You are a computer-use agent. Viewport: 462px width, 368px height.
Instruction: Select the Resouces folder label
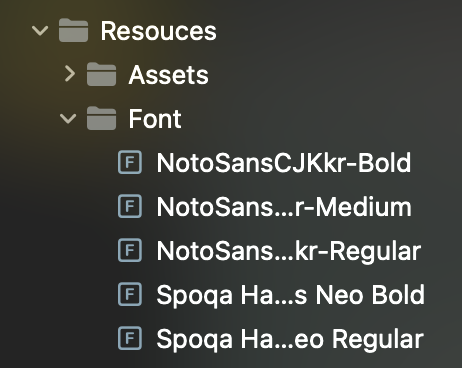click(159, 31)
